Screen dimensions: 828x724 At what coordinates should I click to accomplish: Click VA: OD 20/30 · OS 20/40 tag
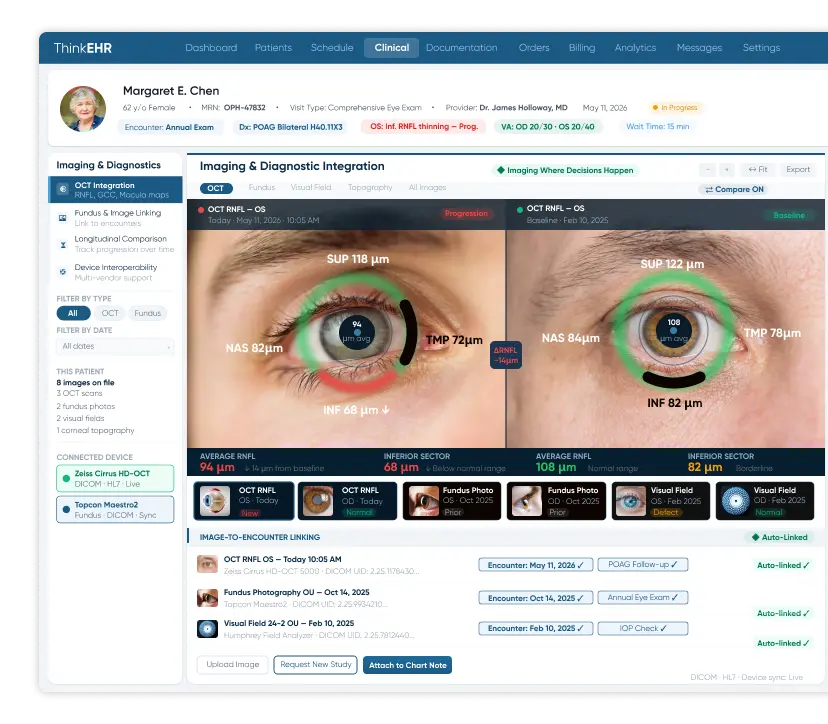click(548, 127)
